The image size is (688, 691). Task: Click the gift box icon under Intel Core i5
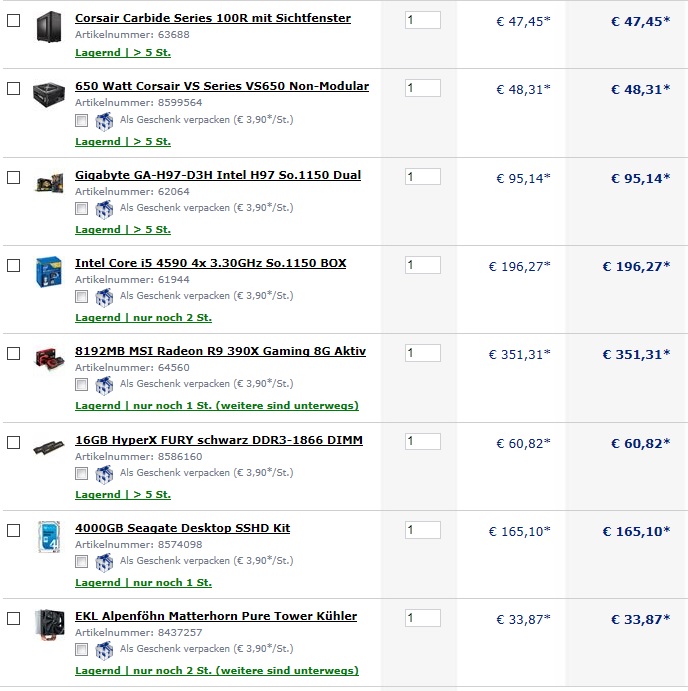click(x=105, y=297)
